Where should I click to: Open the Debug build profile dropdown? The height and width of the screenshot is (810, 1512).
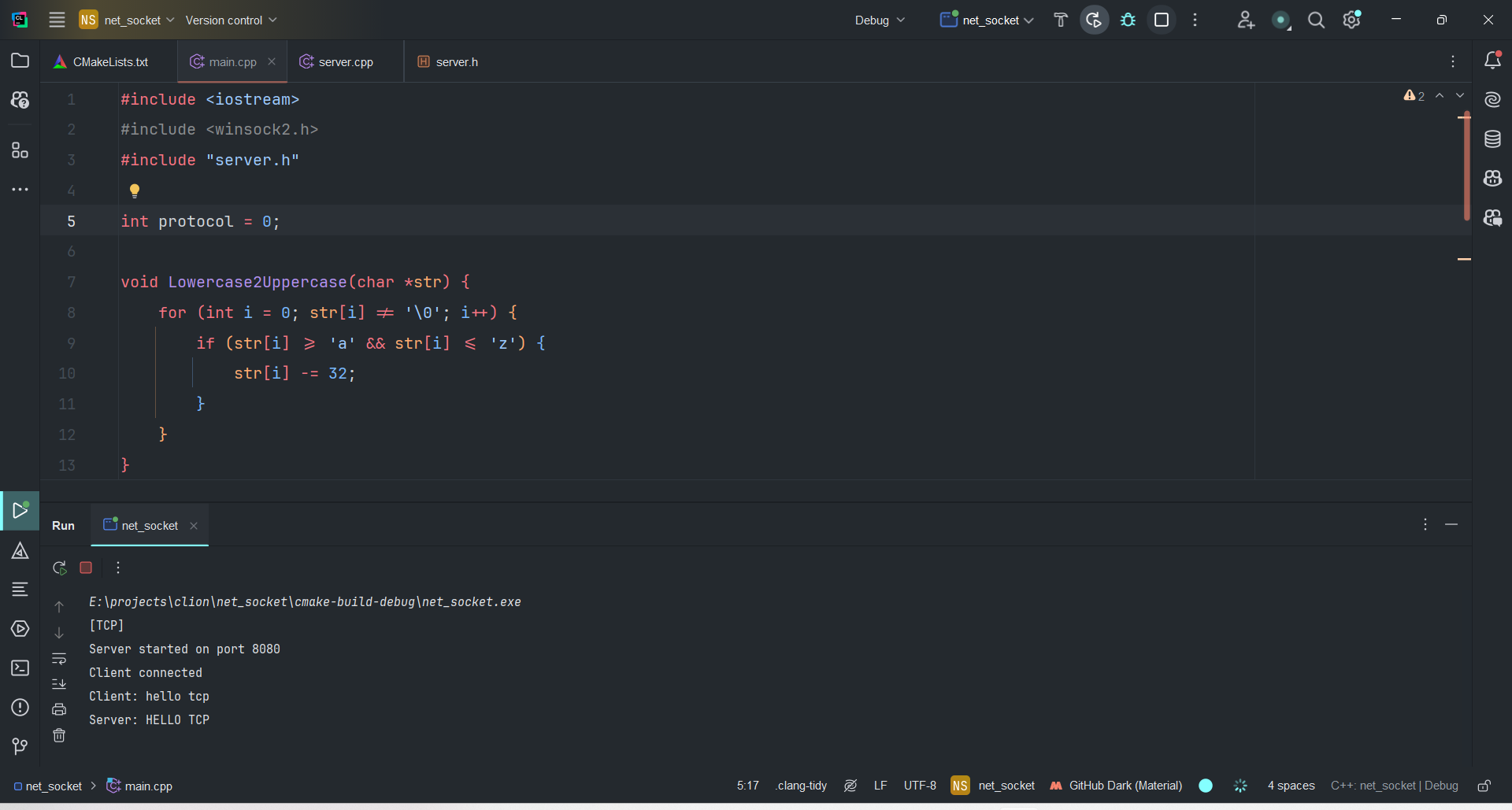(x=880, y=20)
